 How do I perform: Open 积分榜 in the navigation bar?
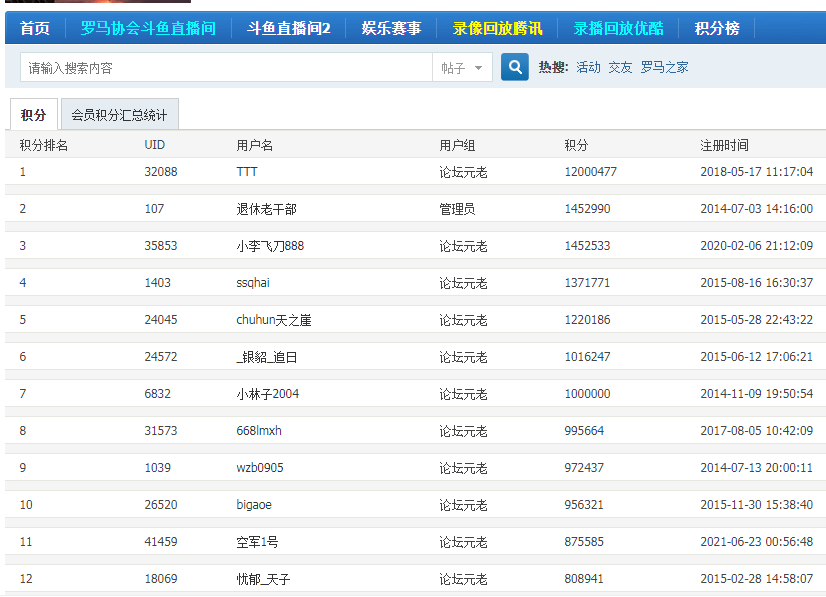[x=717, y=28]
